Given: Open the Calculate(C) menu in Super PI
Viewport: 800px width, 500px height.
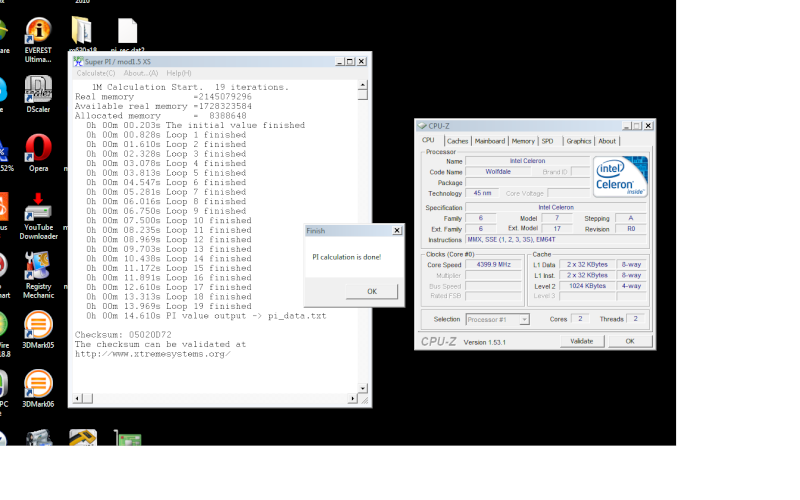Looking at the screenshot, I should [96, 73].
